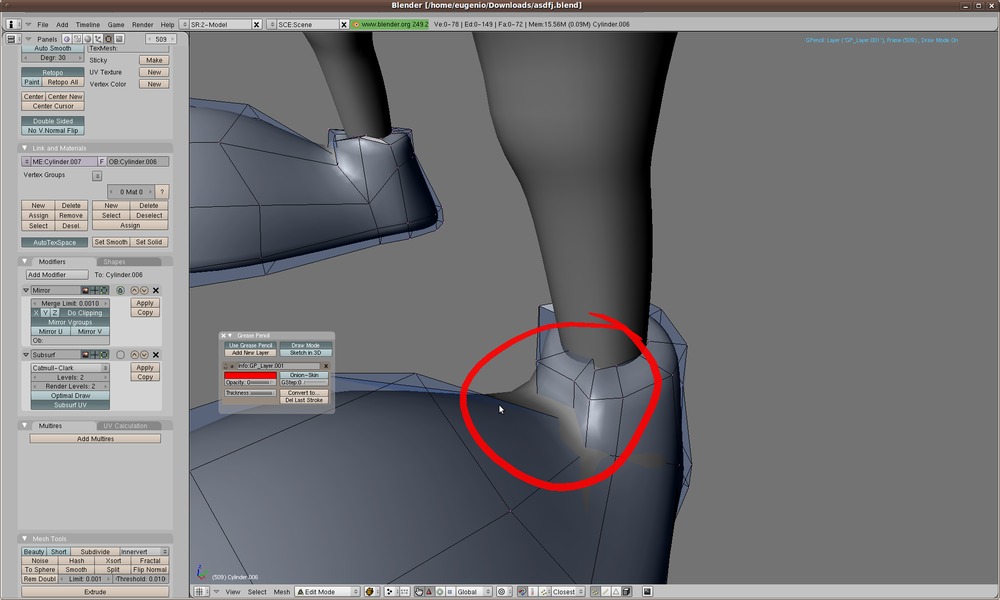Click the draw type shading icon beside Edit Mode

pyautogui.click(x=371, y=592)
